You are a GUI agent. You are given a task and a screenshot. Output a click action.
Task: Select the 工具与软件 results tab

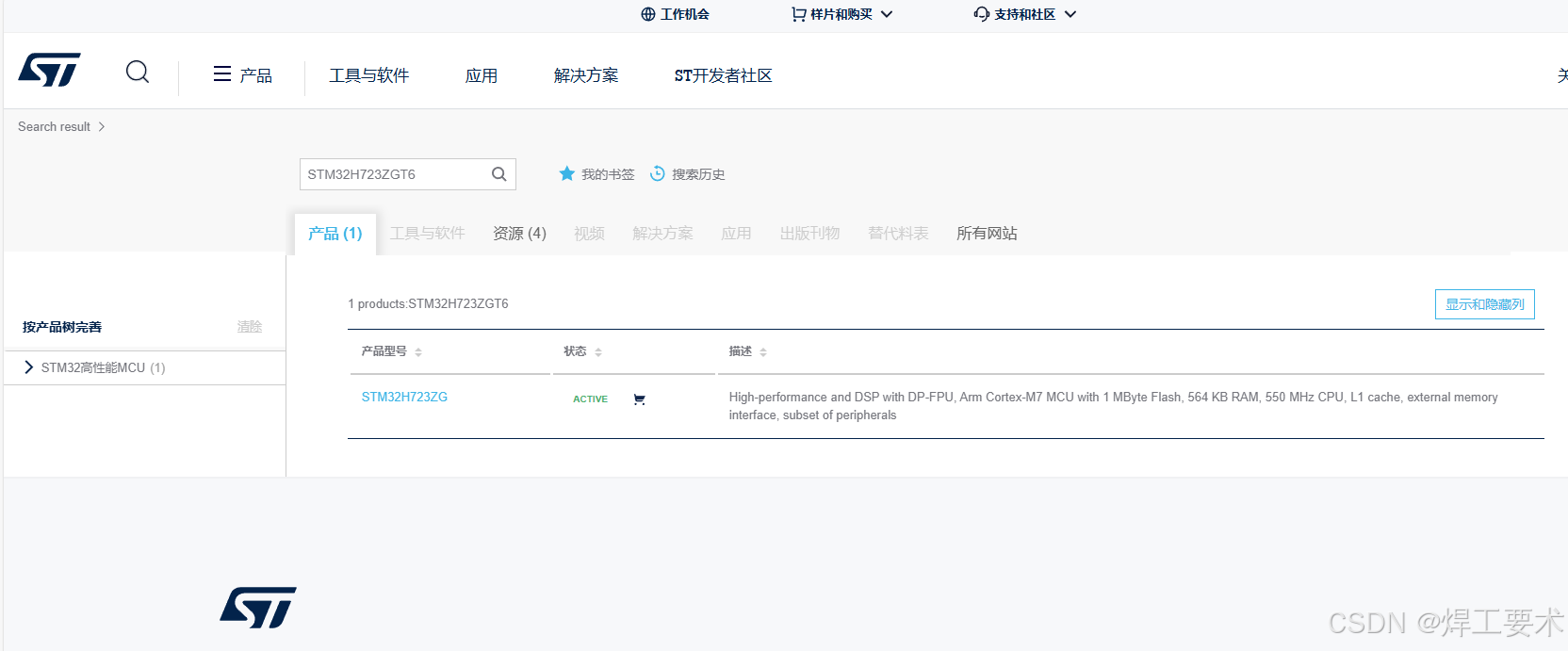pyautogui.click(x=428, y=233)
